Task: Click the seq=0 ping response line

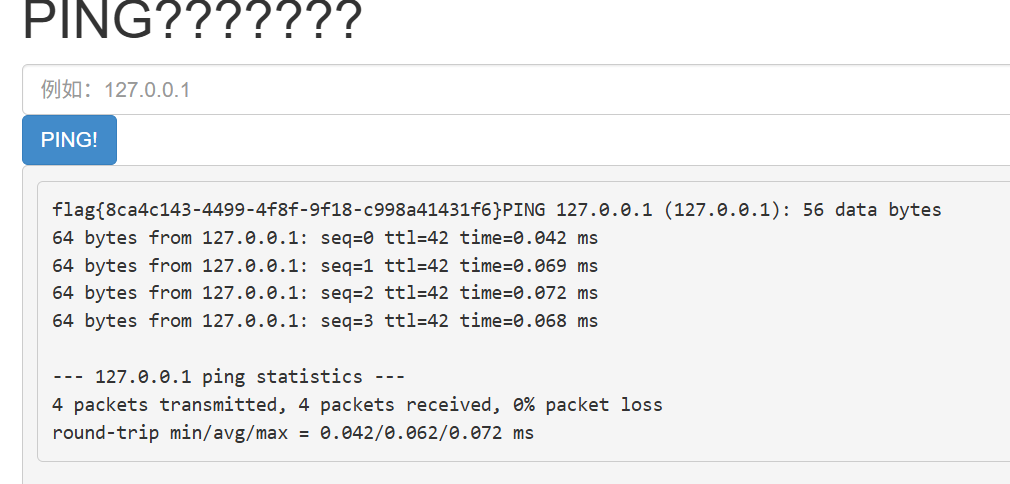Action: click(x=325, y=238)
